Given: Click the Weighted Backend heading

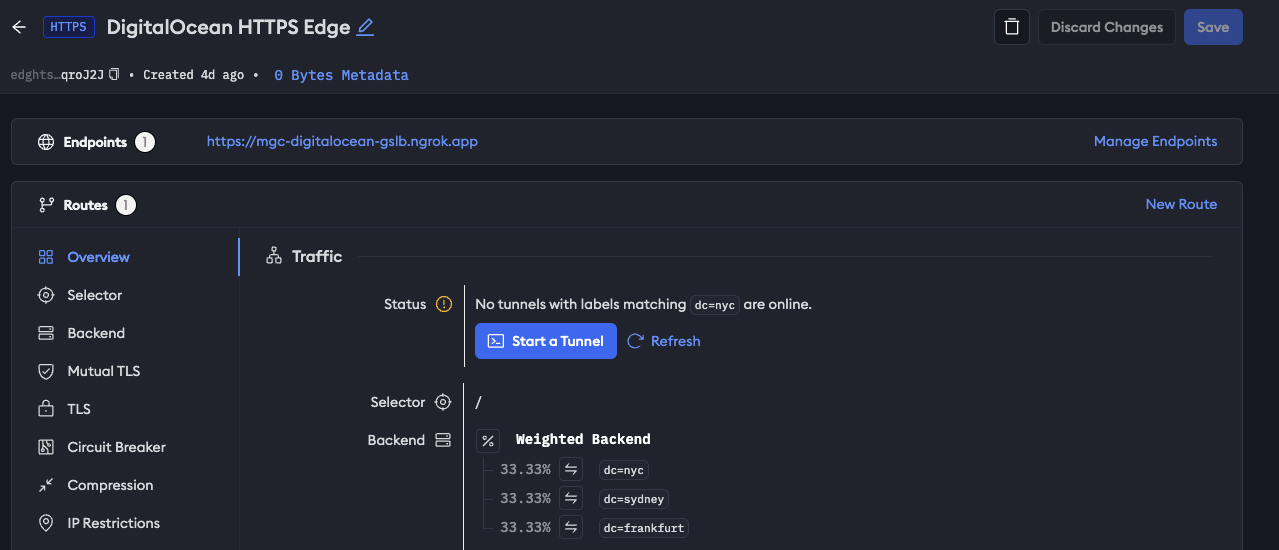Looking at the screenshot, I should point(583,439).
